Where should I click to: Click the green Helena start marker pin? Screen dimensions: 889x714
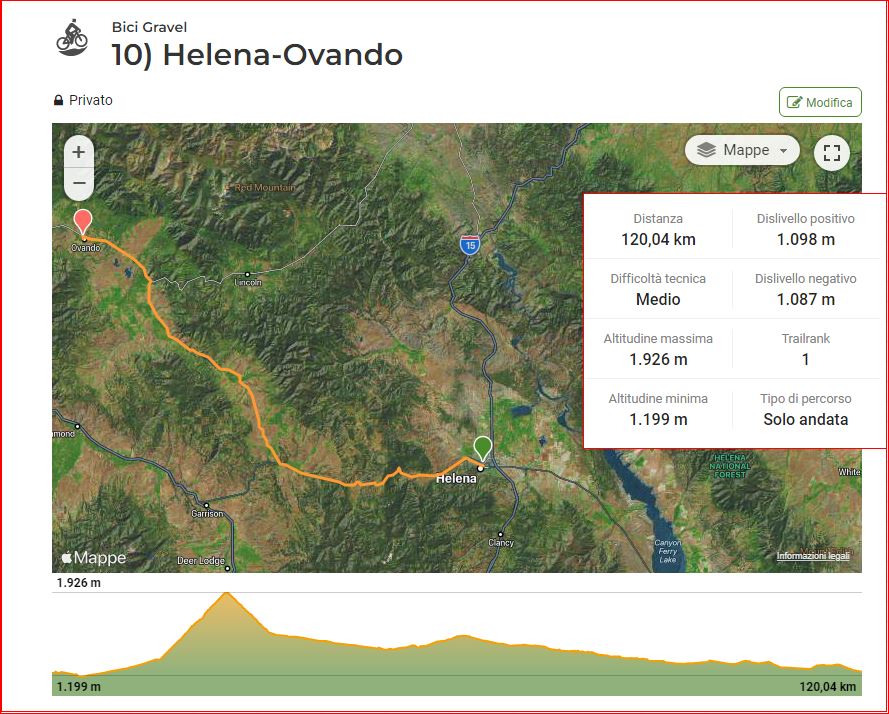(x=482, y=449)
